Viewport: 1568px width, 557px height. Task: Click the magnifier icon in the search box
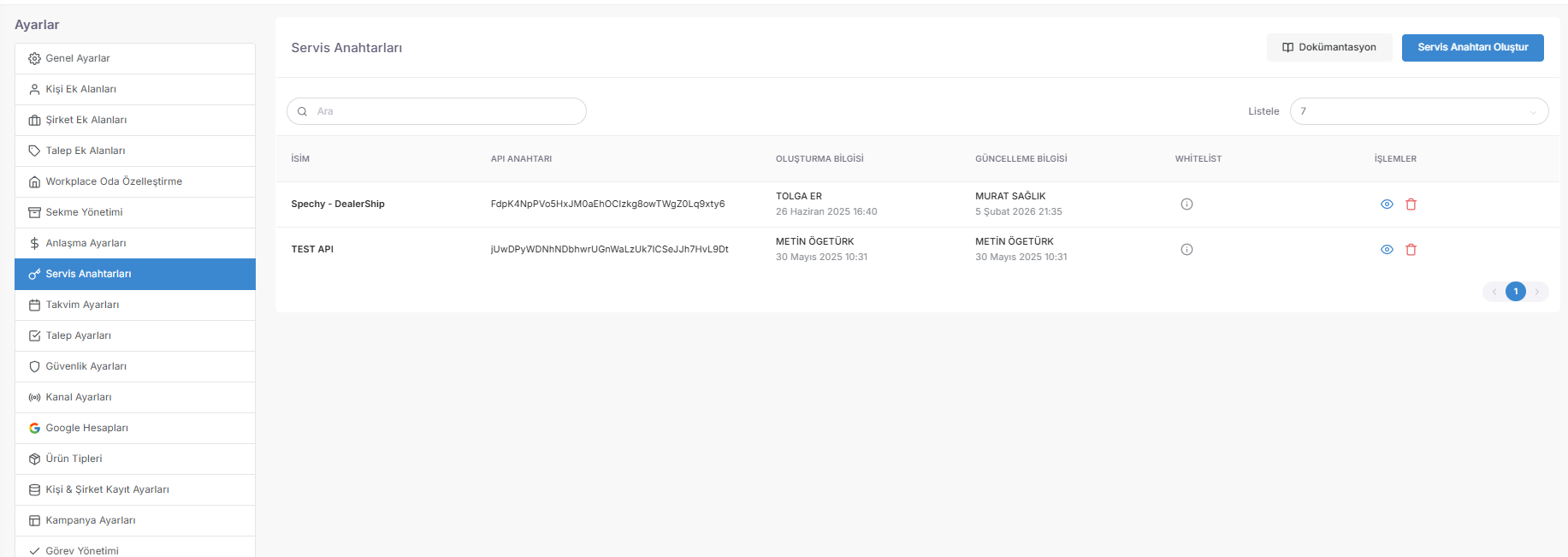[x=302, y=112]
